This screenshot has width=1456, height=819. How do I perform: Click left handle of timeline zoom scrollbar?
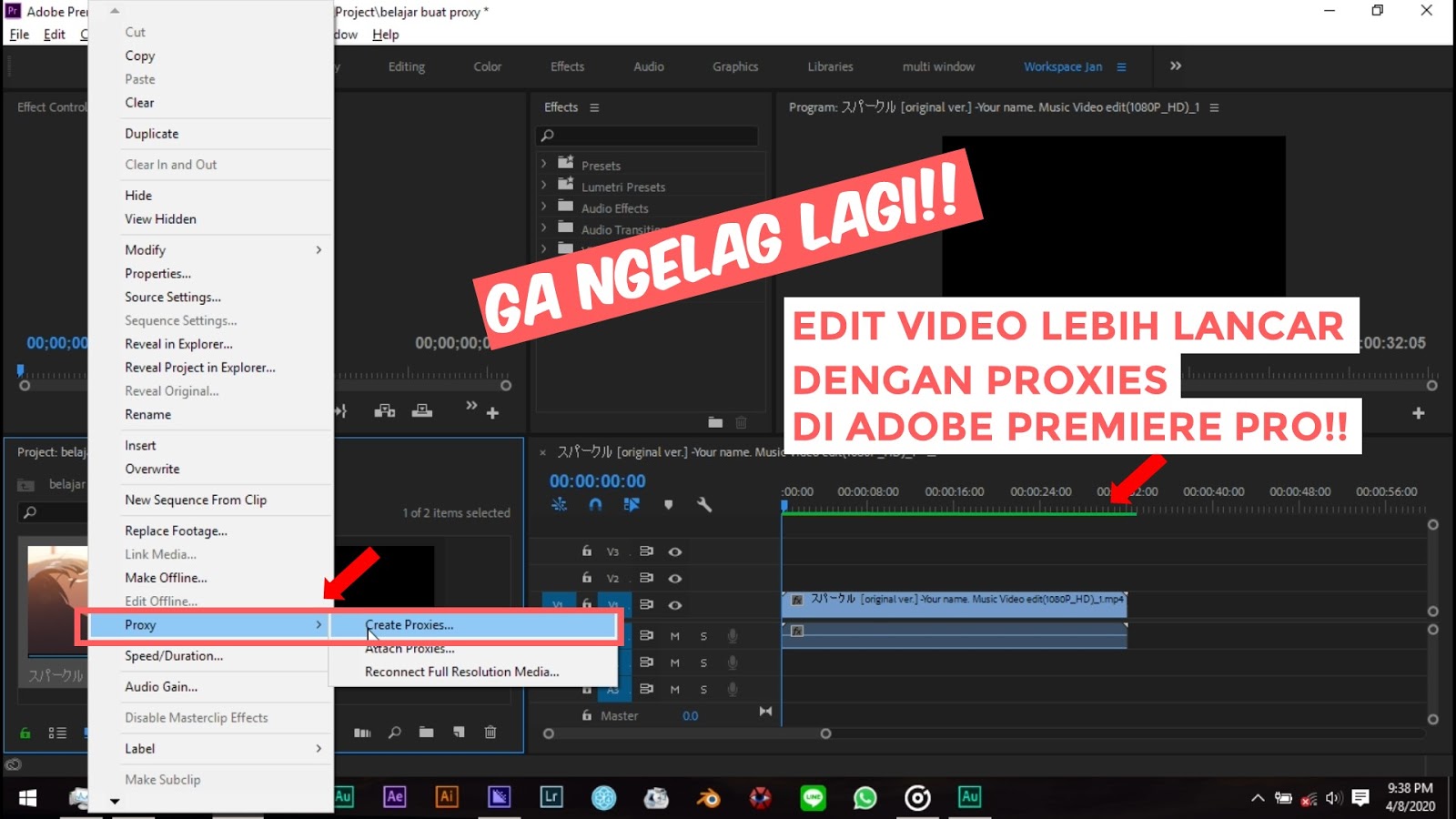click(548, 733)
